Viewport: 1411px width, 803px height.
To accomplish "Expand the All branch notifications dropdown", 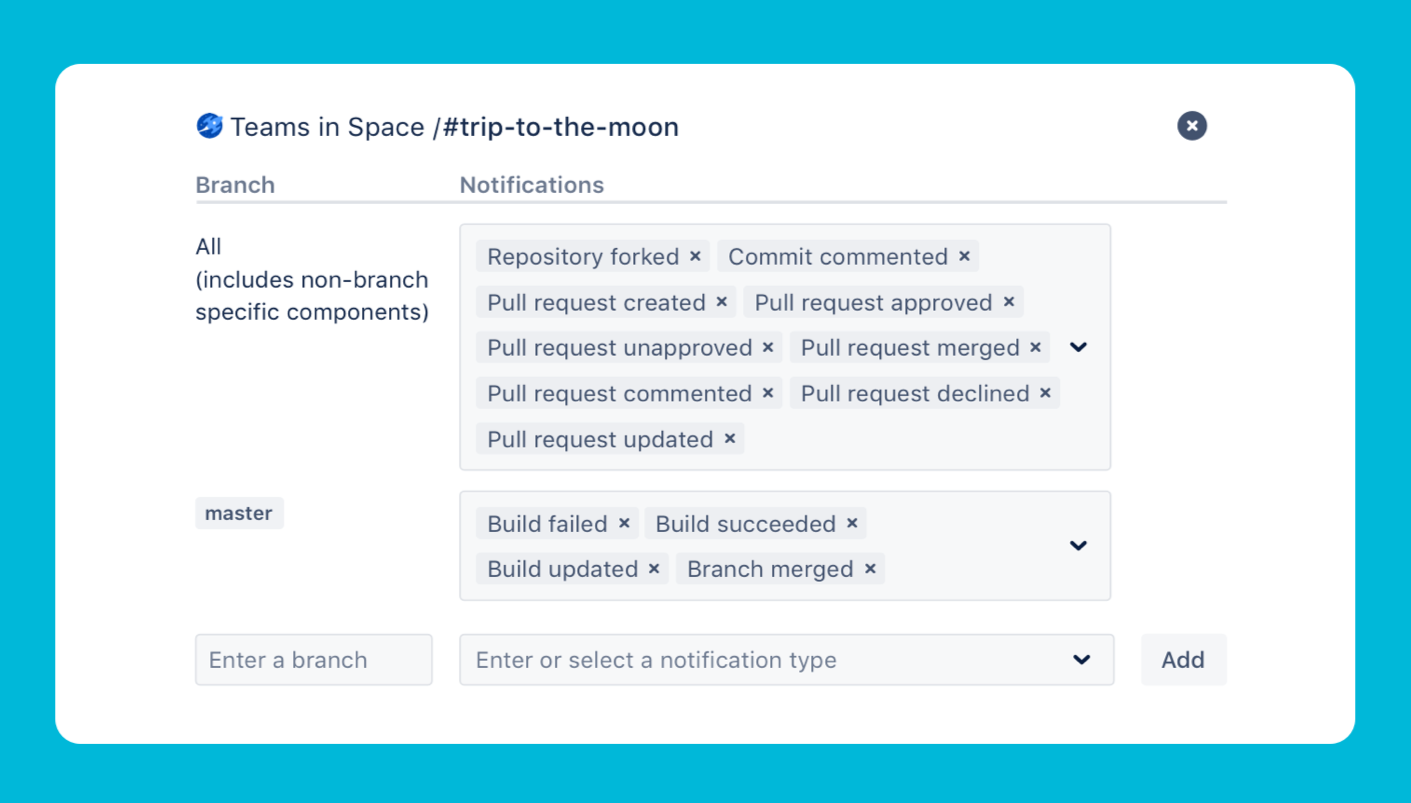I will [x=1078, y=347].
